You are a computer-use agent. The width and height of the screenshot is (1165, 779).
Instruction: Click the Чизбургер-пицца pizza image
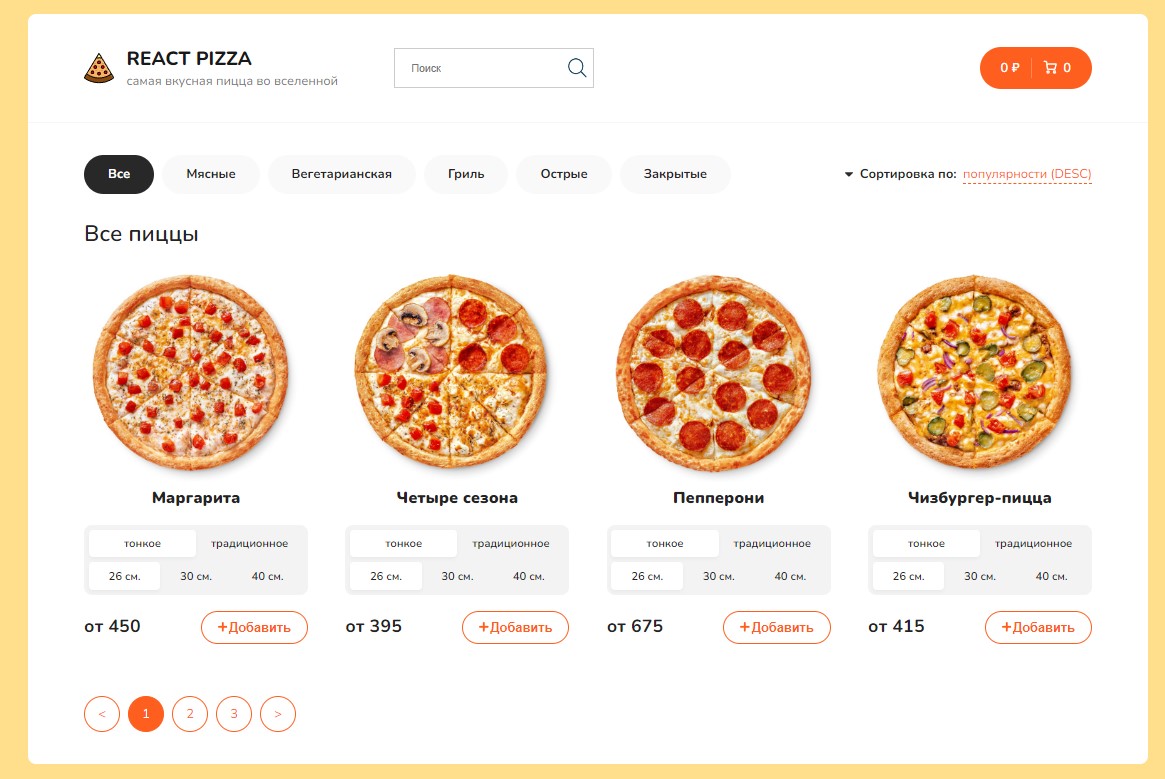(975, 373)
